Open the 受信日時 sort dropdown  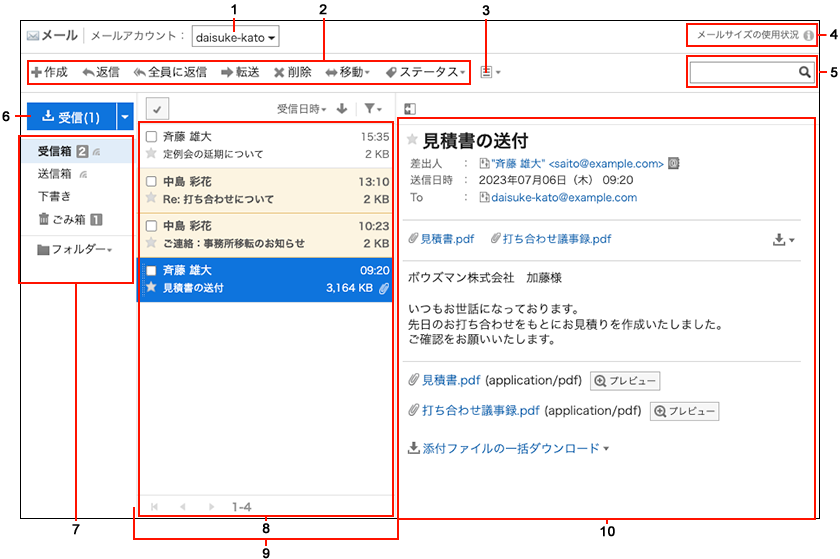click(302, 109)
